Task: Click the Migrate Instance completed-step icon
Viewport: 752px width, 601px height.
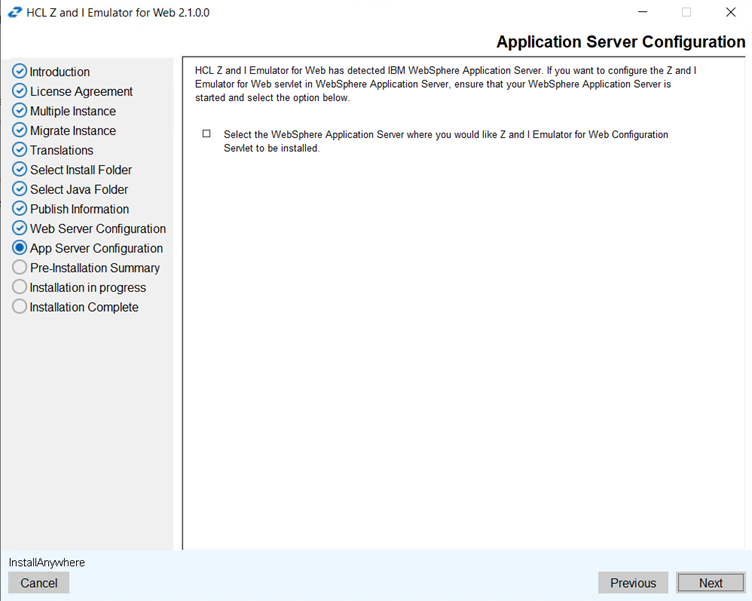Action: (19, 130)
